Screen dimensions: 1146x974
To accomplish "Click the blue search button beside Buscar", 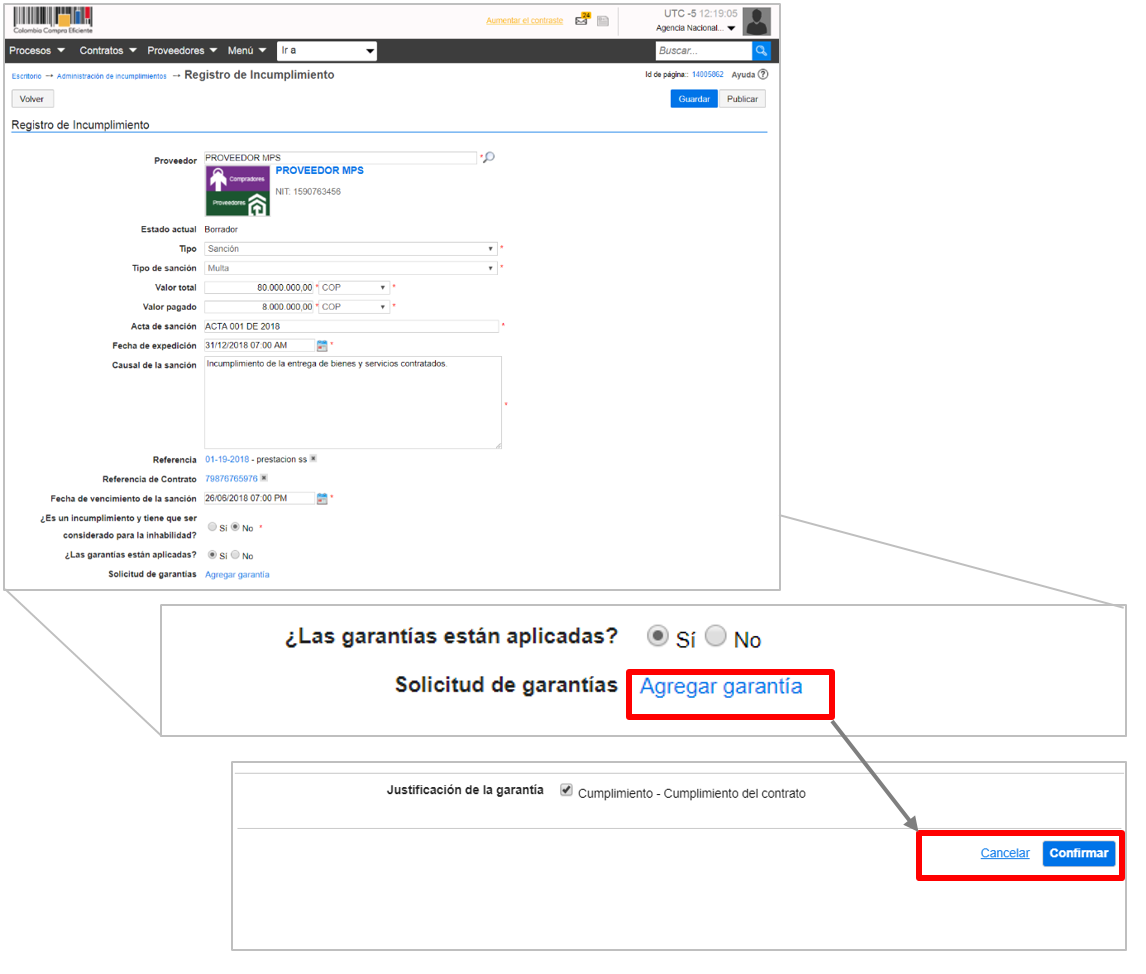I will pos(762,50).
